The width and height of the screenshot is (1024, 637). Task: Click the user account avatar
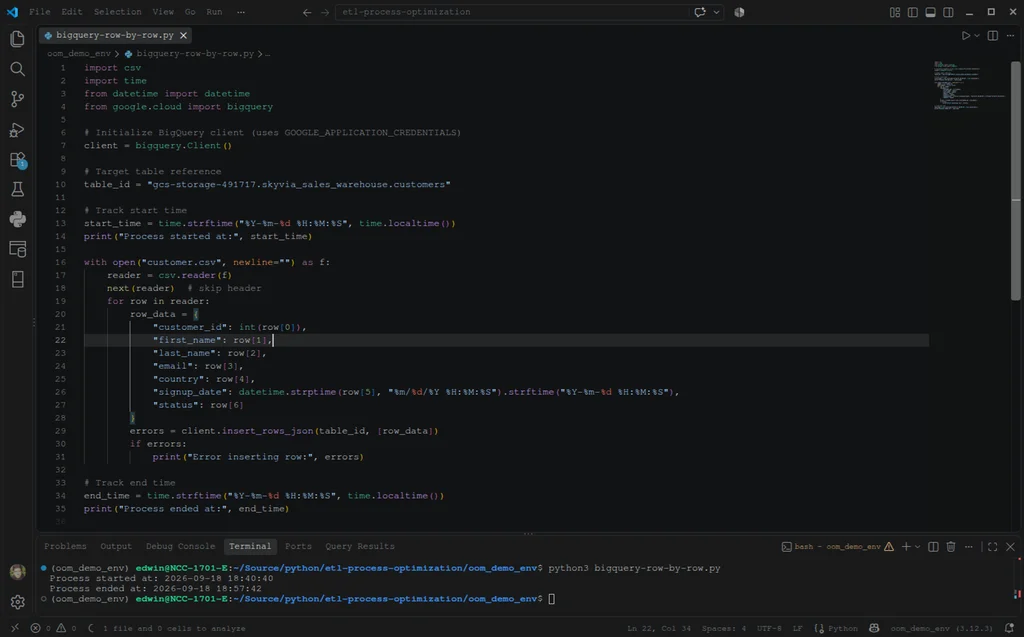point(18,572)
